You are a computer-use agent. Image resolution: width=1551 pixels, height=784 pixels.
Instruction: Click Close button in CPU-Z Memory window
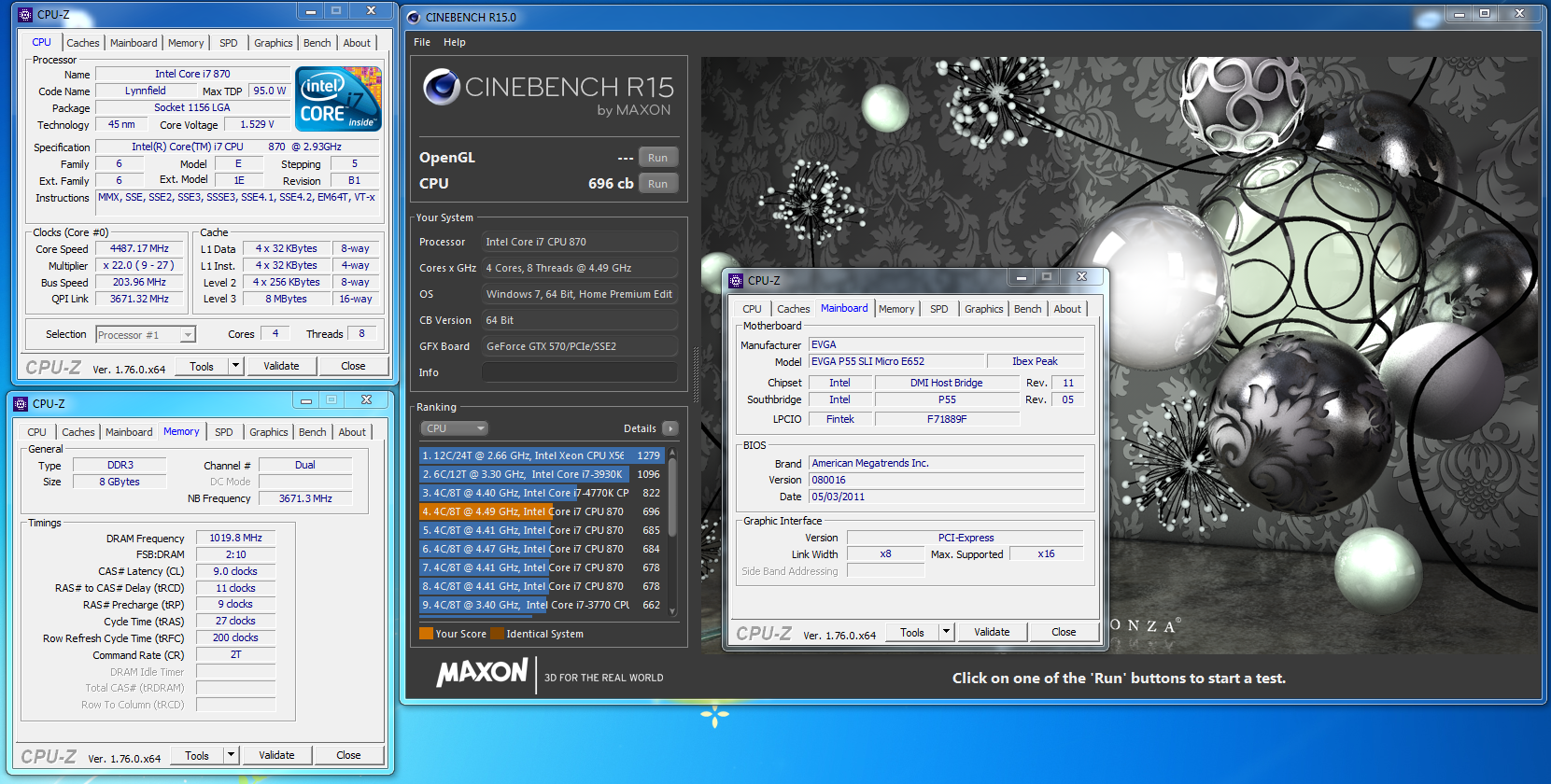348,755
